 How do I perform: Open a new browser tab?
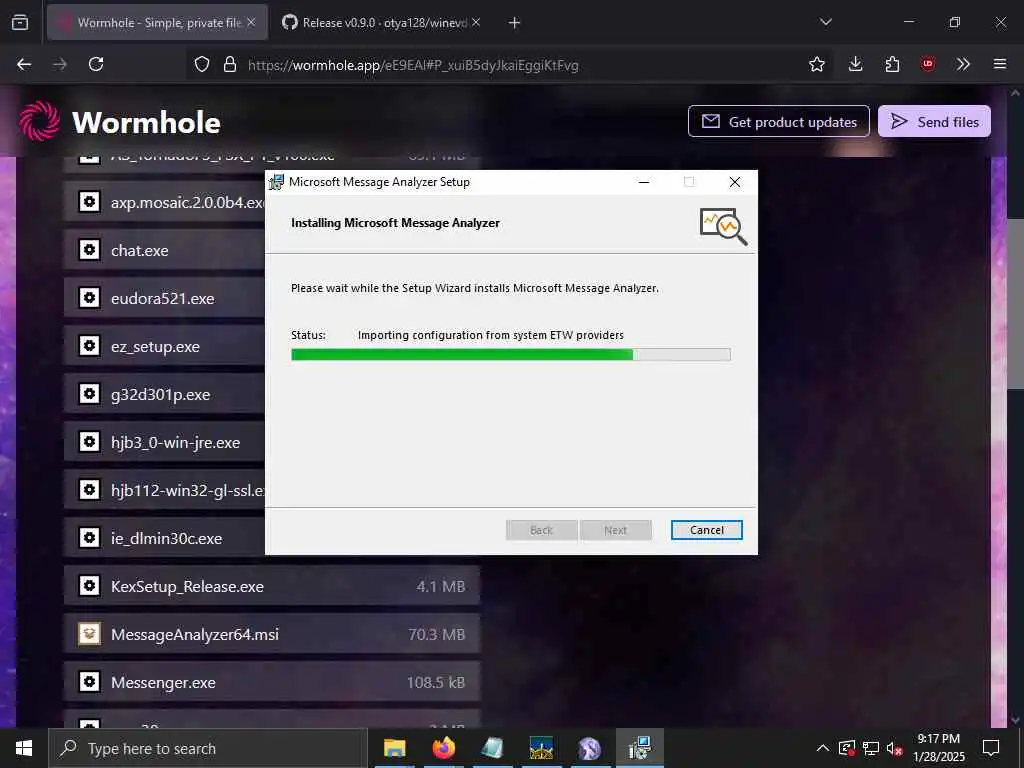tap(515, 22)
